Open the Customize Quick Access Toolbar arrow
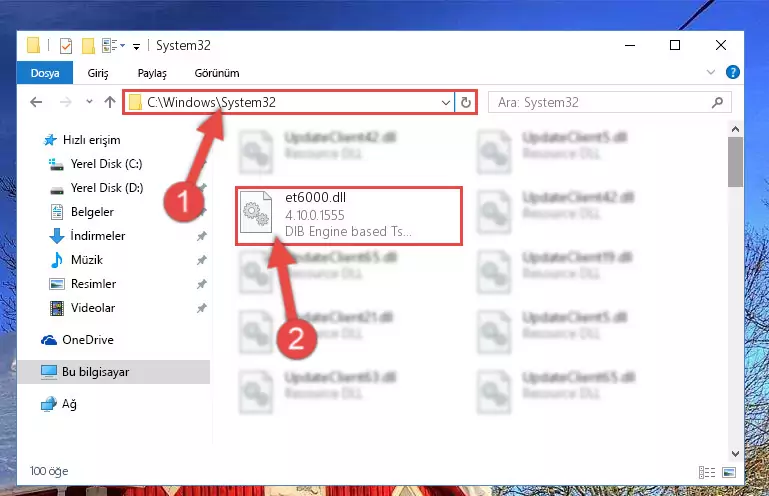The width and height of the screenshot is (769, 496). coord(136,47)
